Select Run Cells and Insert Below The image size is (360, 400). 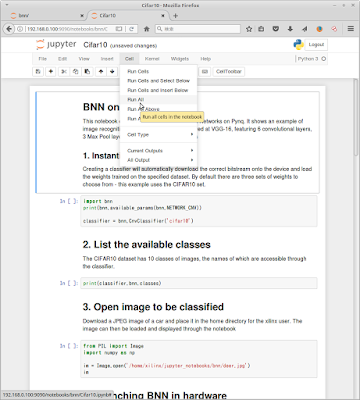[159, 90]
